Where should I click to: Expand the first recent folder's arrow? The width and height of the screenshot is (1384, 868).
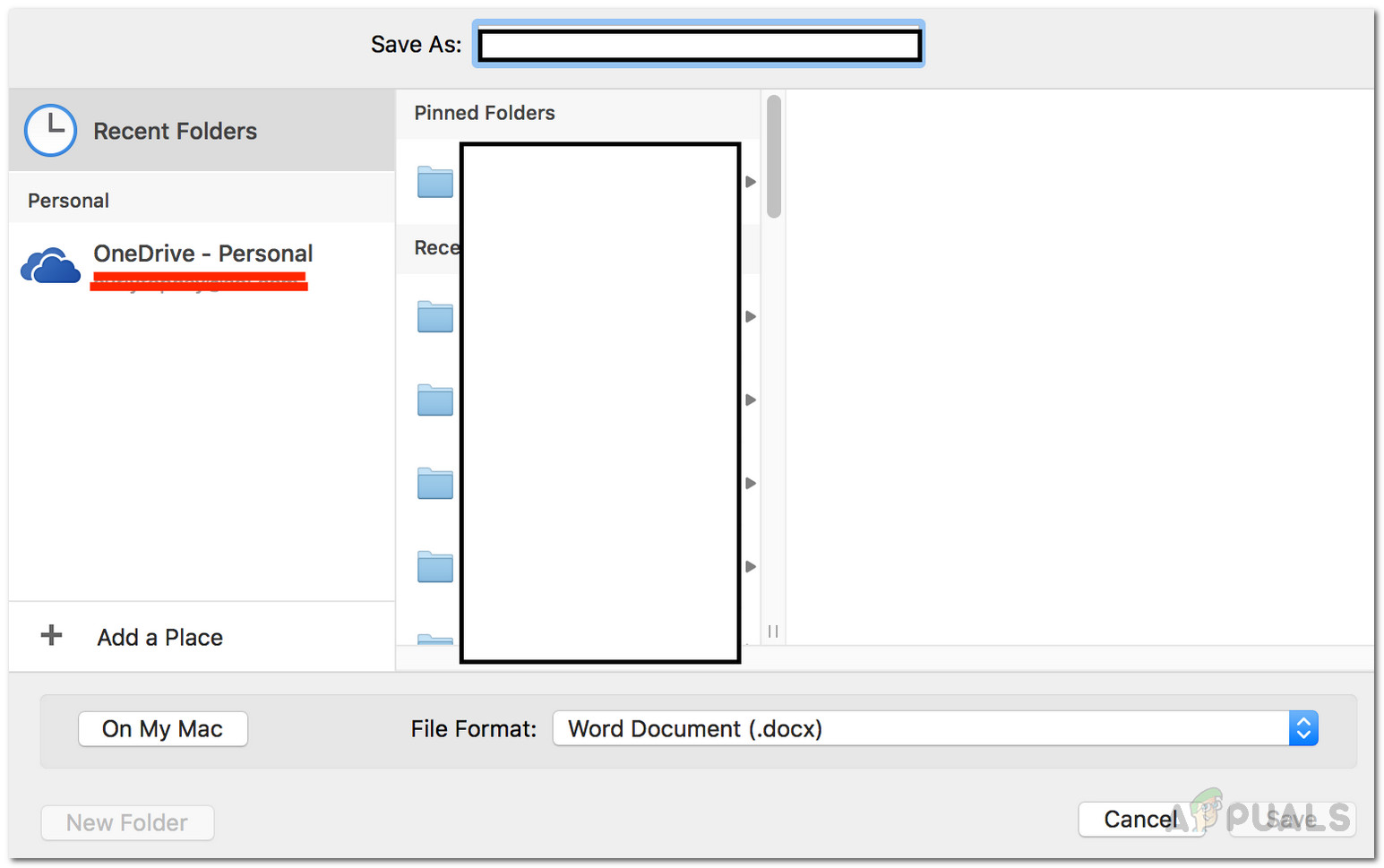[x=751, y=316]
